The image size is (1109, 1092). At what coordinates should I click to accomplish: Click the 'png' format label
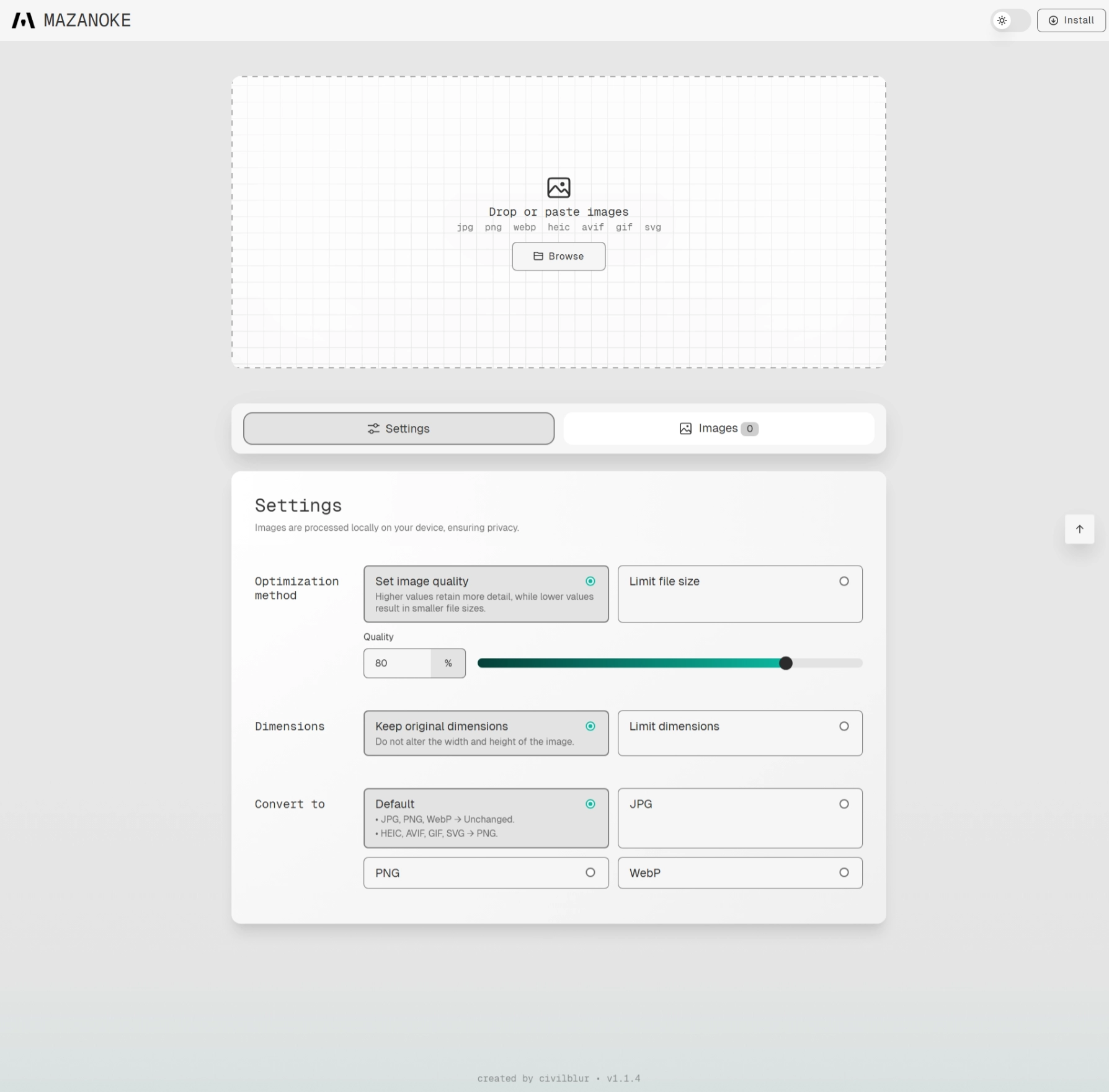[494, 228]
